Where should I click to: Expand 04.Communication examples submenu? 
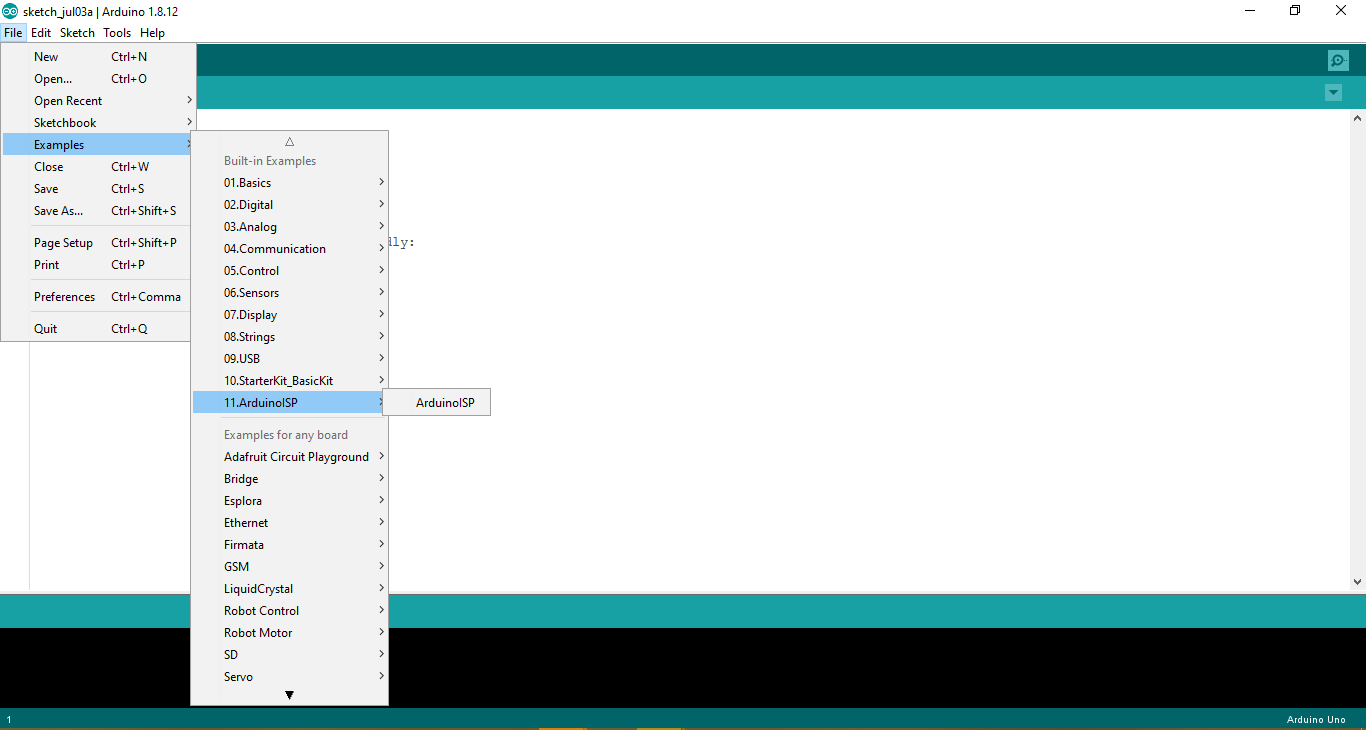click(x=290, y=249)
